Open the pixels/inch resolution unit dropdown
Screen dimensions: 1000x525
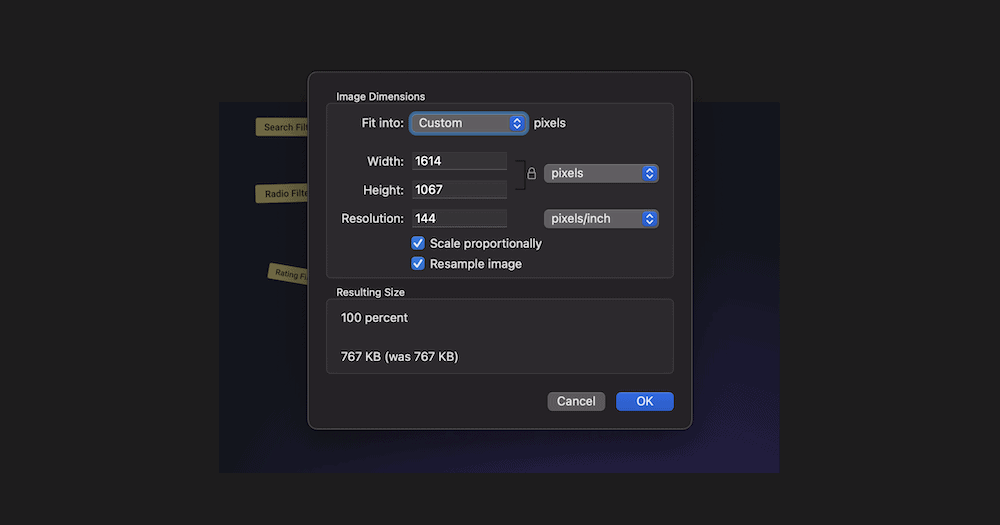coord(601,219)
